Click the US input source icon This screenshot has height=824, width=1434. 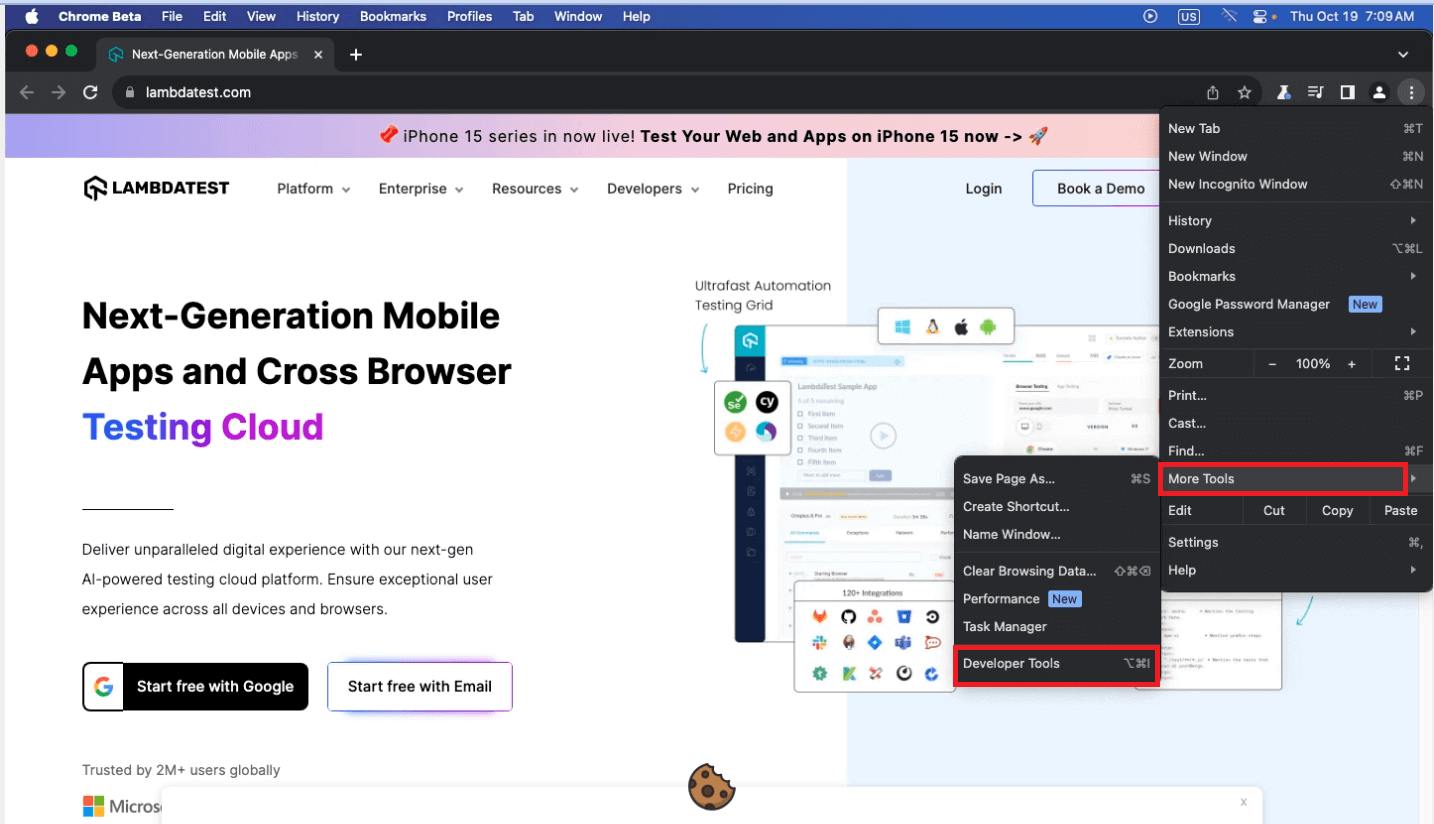[x=1188, y=16]
